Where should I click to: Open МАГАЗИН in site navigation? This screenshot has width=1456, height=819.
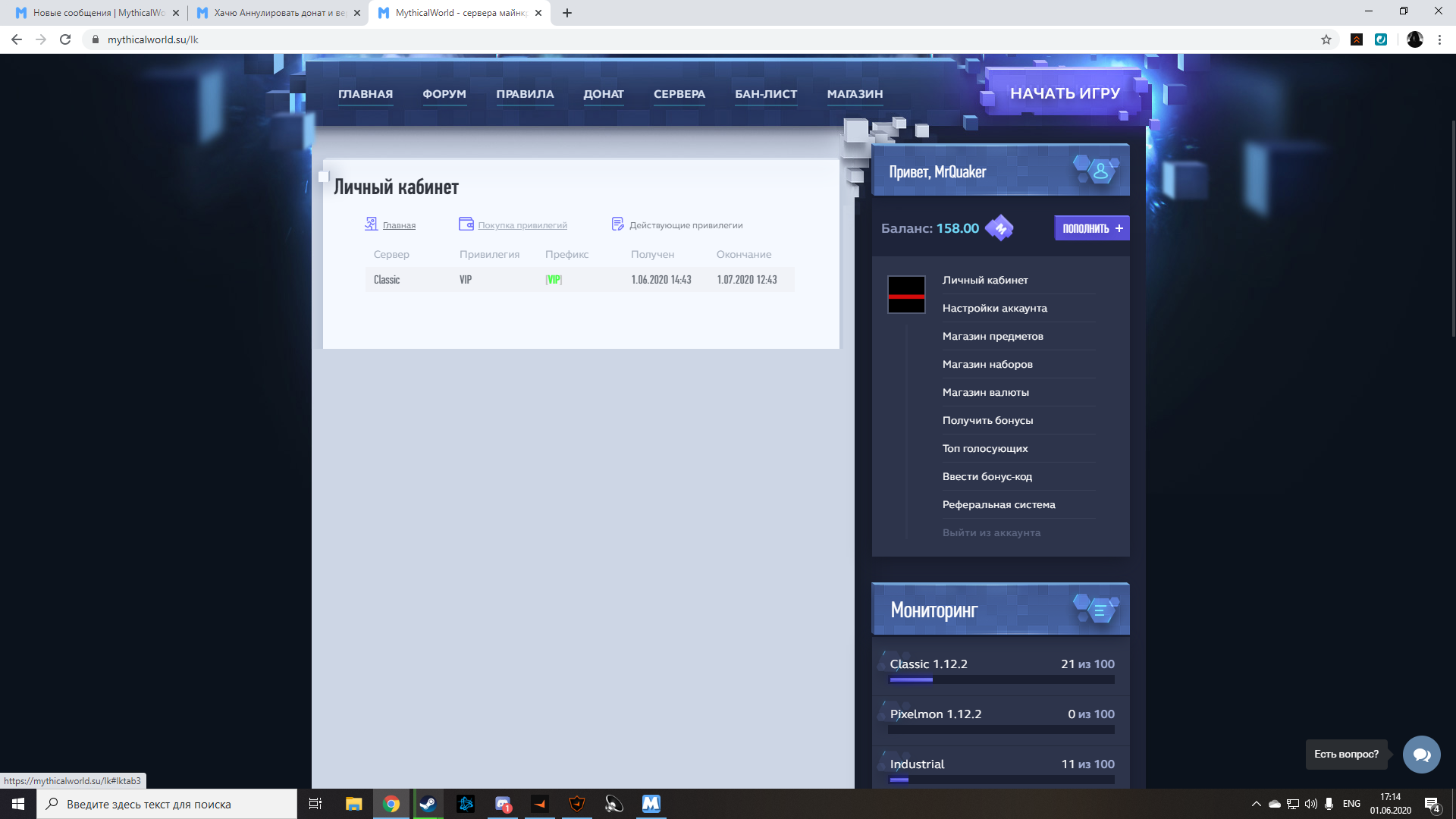pyautogui.click(x=855, y=94)
